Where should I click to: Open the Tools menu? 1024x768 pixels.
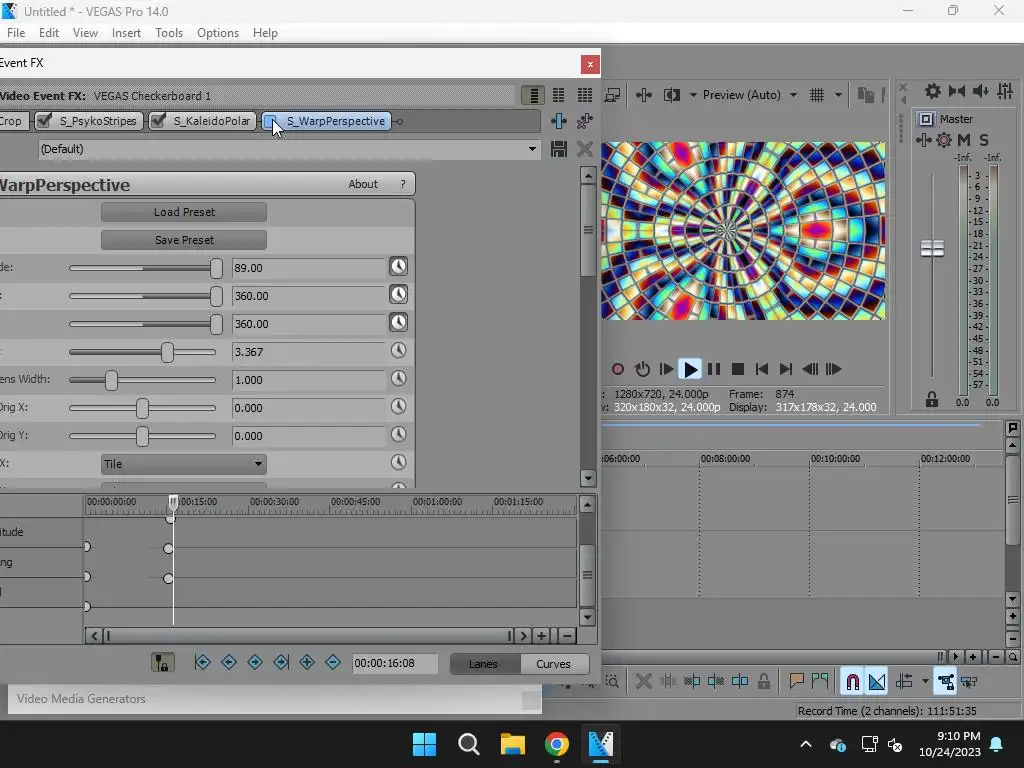[x=168, y=33]
